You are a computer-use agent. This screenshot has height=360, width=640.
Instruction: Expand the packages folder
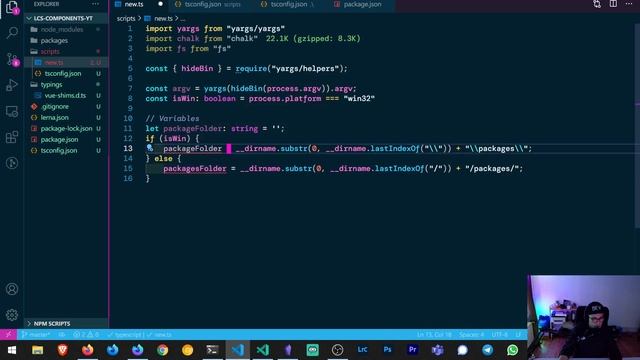pos(54,40)
